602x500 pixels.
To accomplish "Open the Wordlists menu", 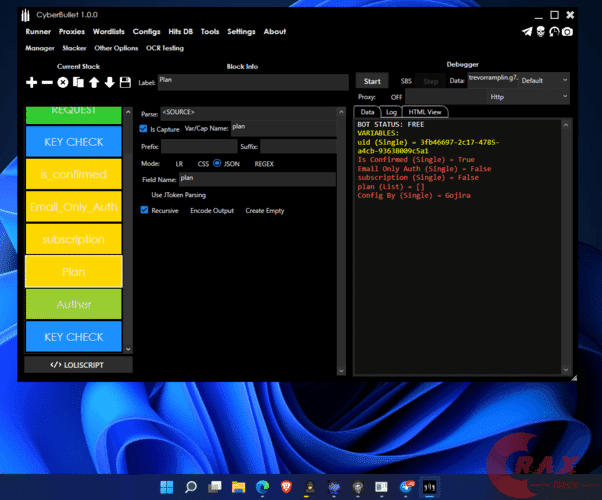I will pos(108,32).
